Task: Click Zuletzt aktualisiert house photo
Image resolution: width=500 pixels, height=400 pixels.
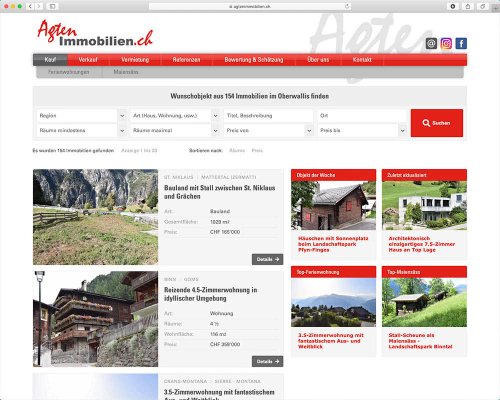Action: tap(424, 205)
